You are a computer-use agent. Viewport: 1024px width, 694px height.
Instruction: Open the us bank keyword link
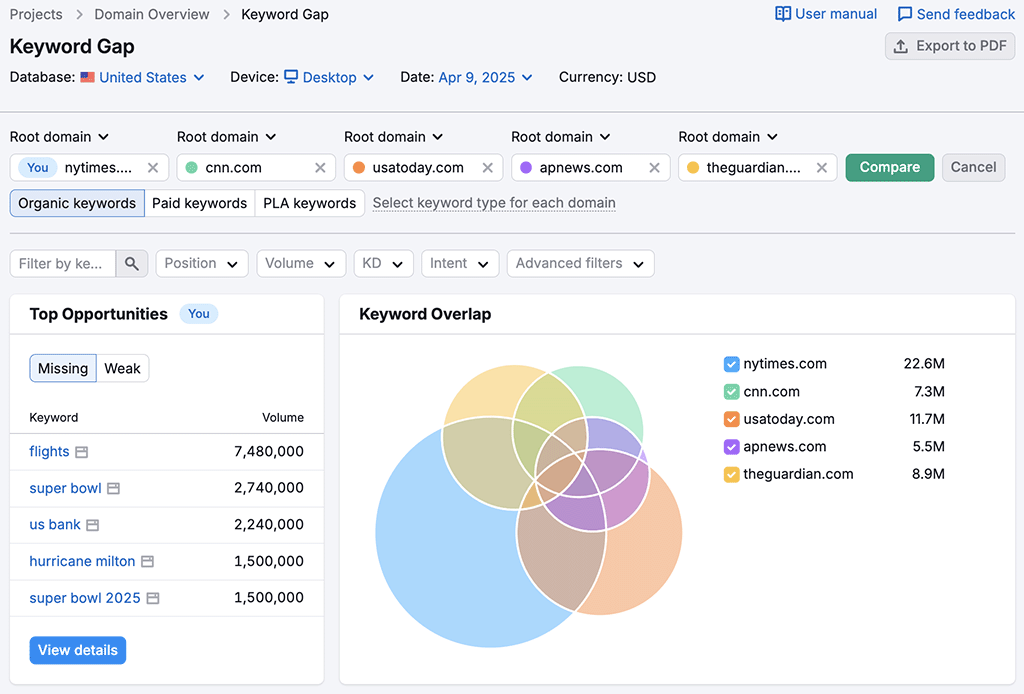55,525
